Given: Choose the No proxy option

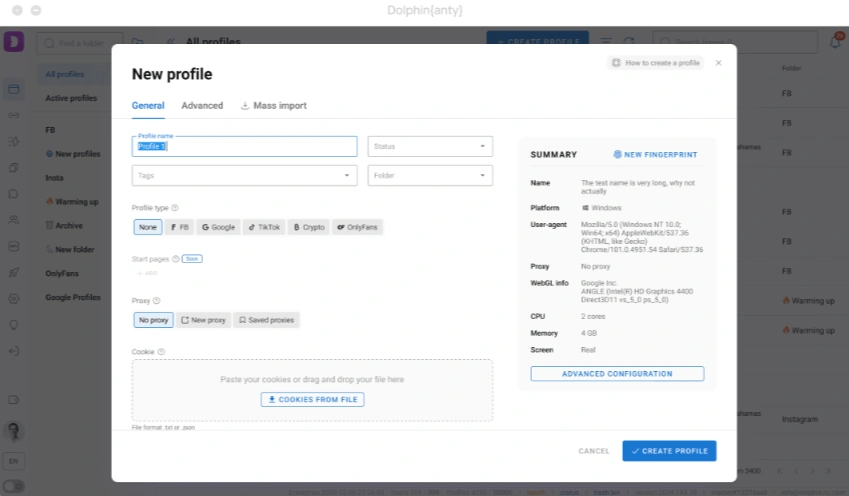Looking at the screenshot, I should [x=154, y=320].
